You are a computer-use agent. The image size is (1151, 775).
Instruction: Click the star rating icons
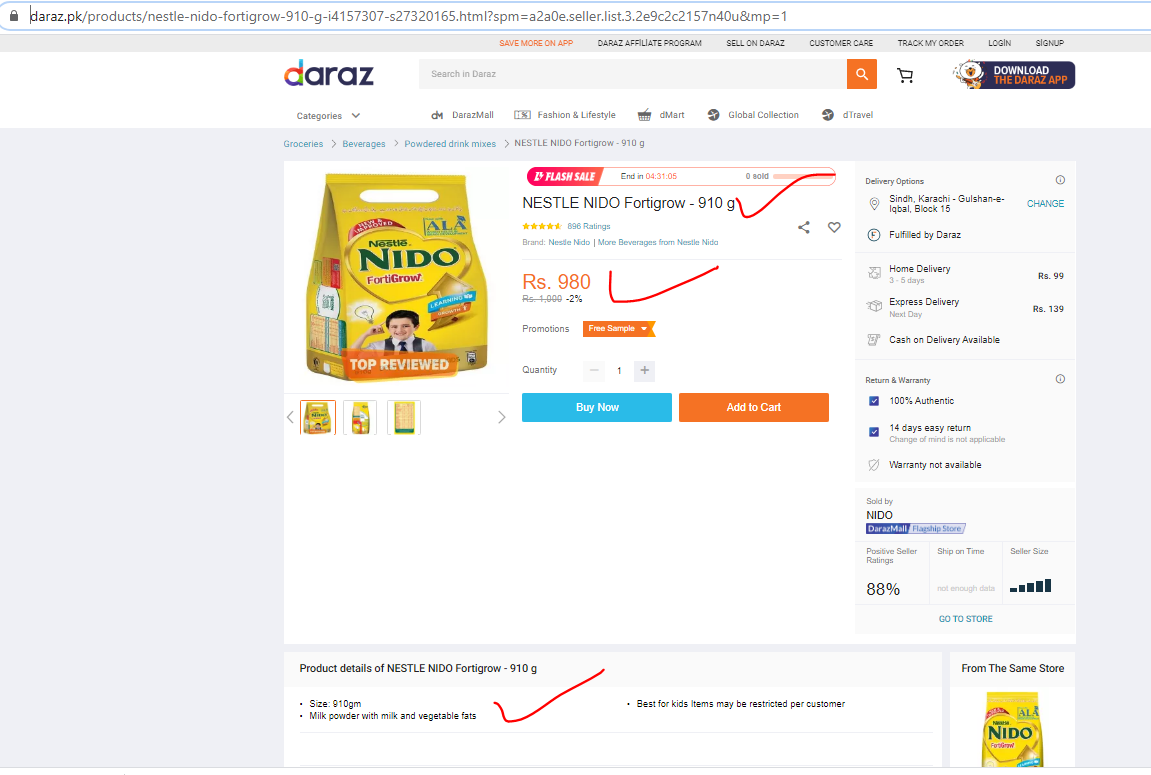pyautogui.click(x=542, y=226)
